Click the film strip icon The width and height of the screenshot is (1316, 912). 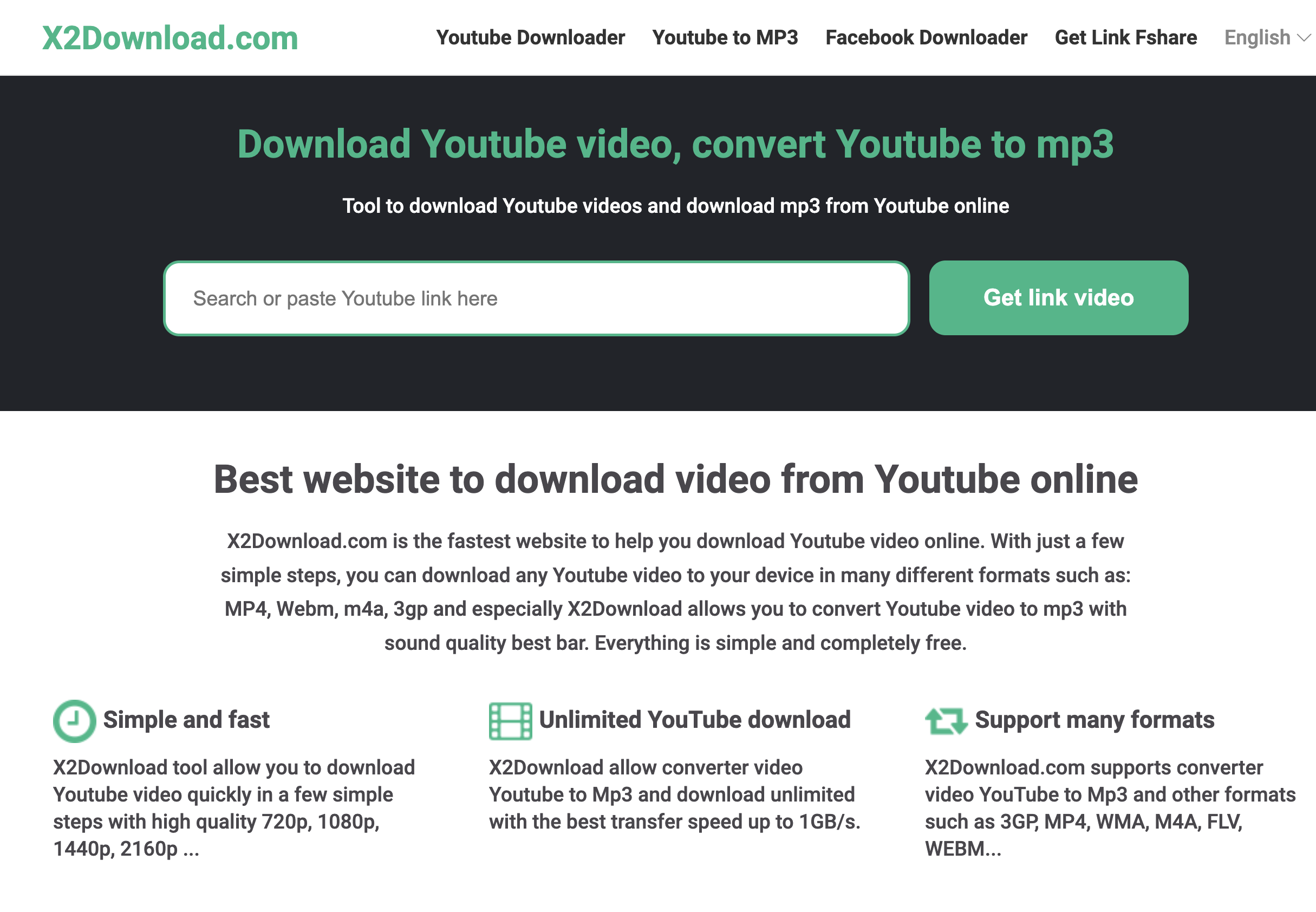510,721
